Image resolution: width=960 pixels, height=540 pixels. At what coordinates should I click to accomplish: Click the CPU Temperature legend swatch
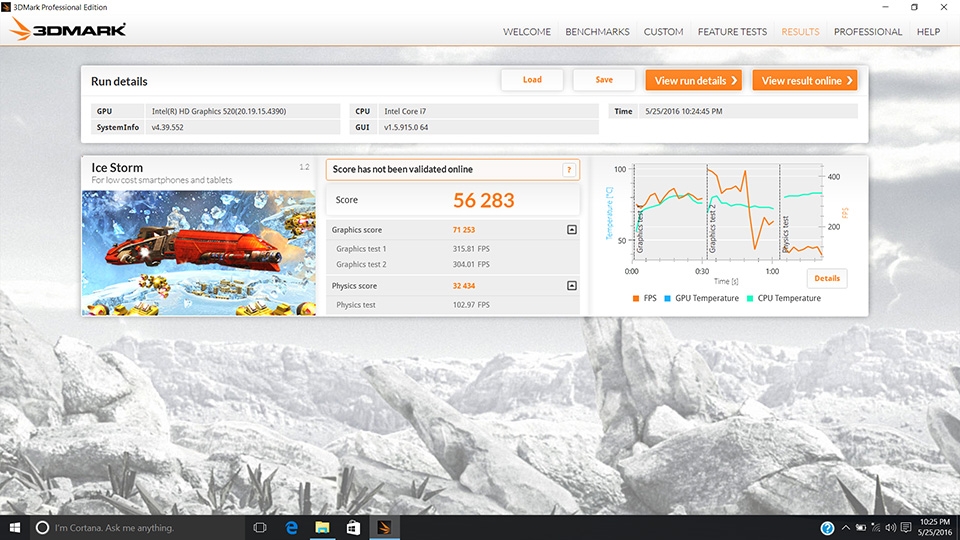click(750, 298)
